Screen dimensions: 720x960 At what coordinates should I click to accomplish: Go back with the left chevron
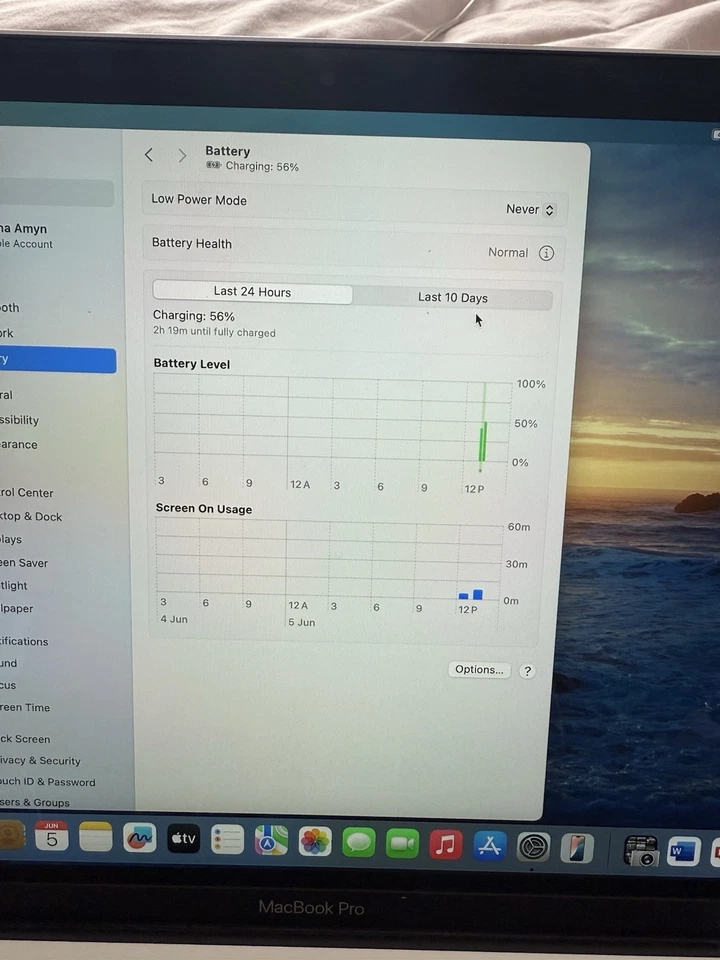[x=149, y=154]
